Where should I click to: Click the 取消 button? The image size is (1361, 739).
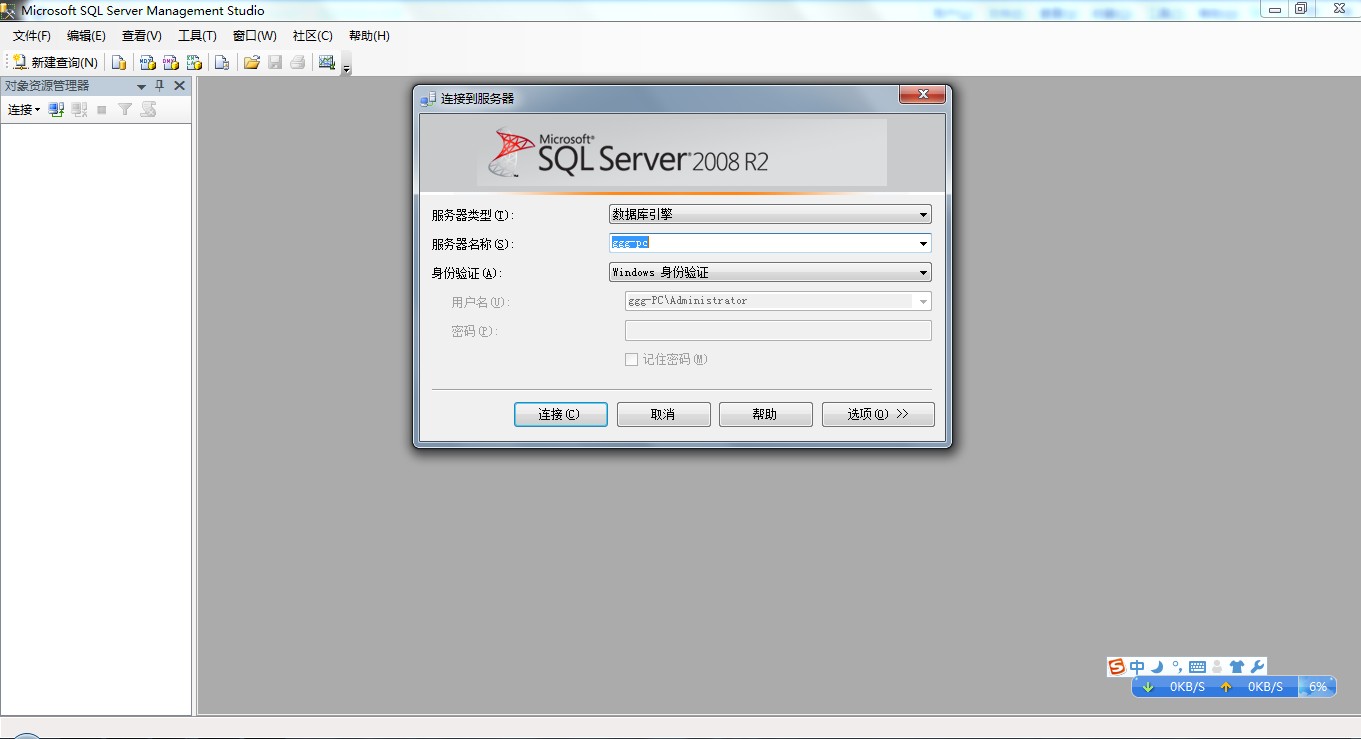664,414
